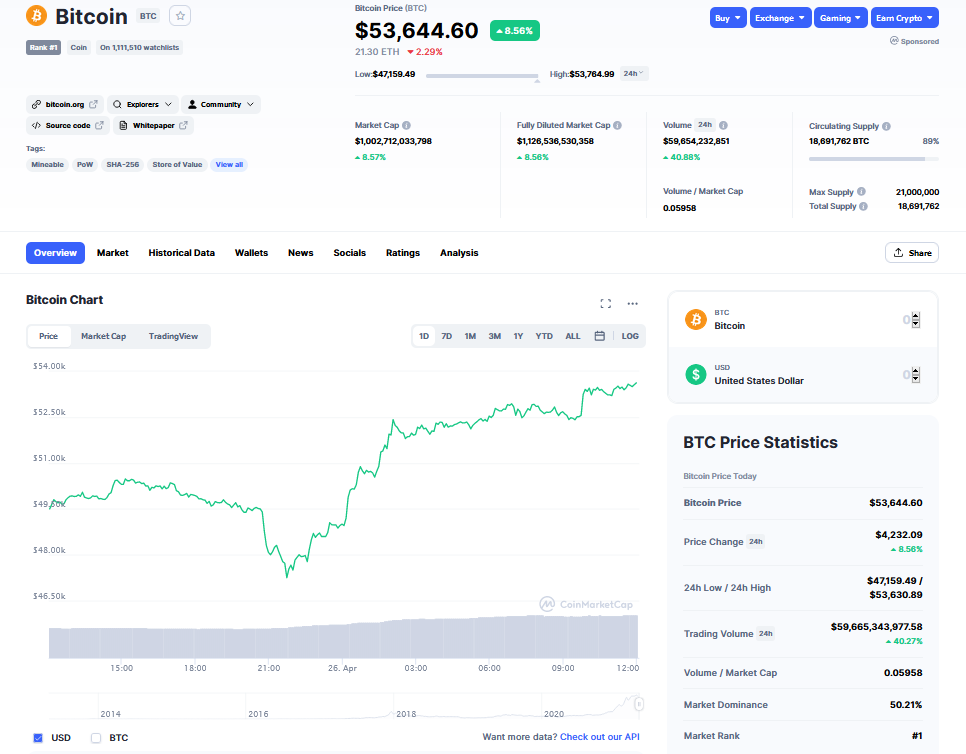Open the Whitepaper link
Screen dimensions: 966x754
tap(153, 125)
